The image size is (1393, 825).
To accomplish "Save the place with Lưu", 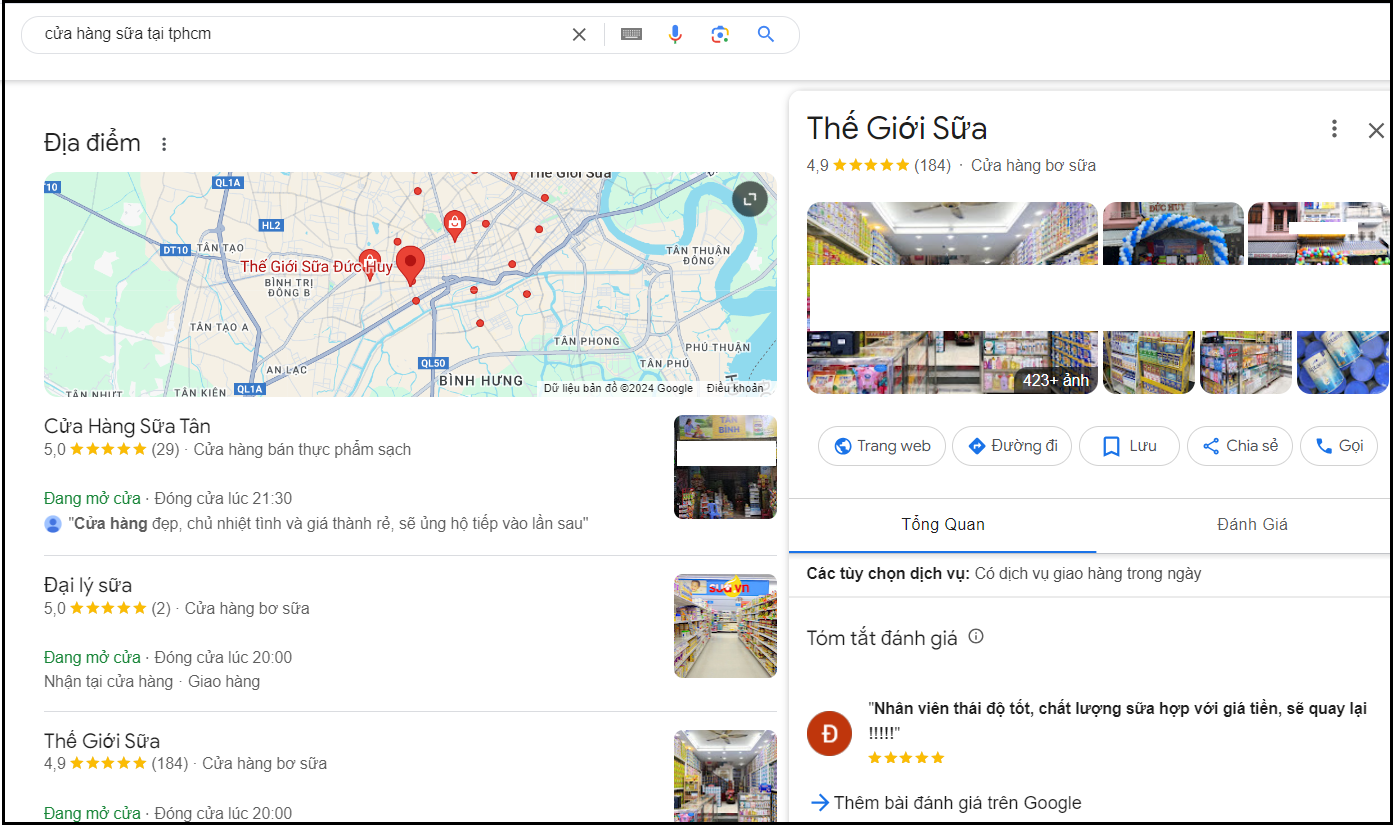I will coord(1129,446).
